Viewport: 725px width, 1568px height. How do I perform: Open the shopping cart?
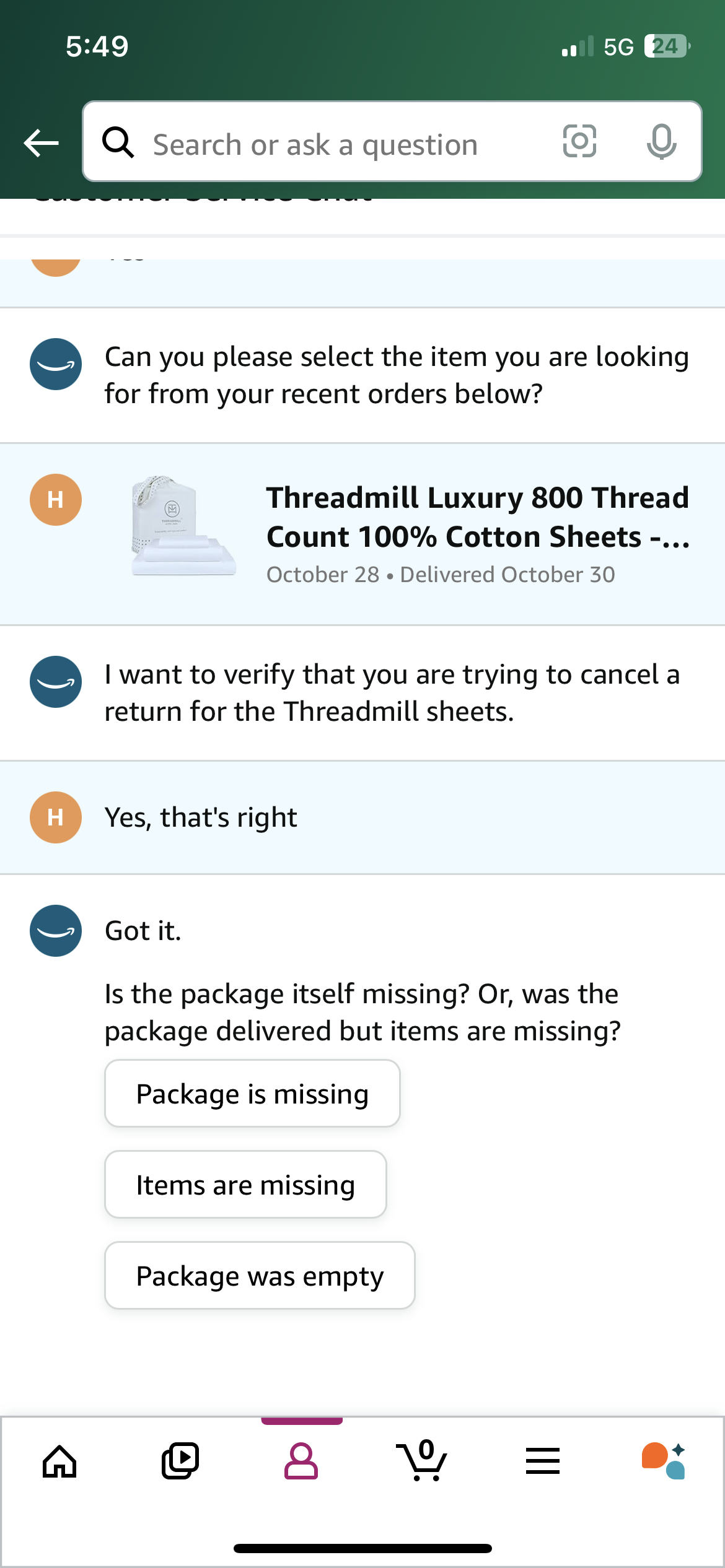click(x=422, y=1461)
